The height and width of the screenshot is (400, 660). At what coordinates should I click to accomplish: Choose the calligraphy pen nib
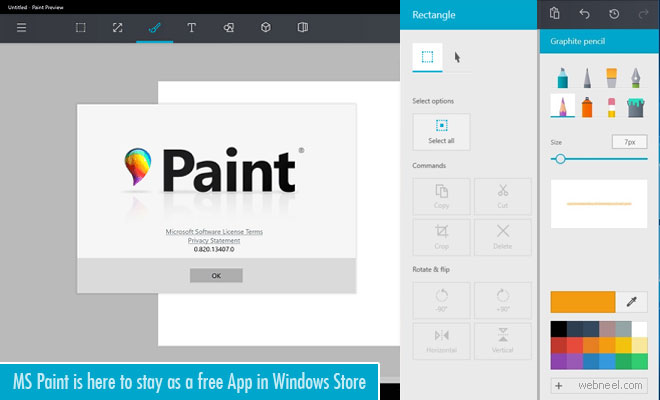[x=636, y=77]
